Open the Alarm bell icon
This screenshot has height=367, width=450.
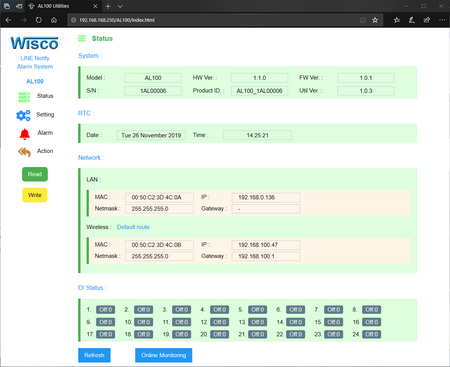[24, 134]
